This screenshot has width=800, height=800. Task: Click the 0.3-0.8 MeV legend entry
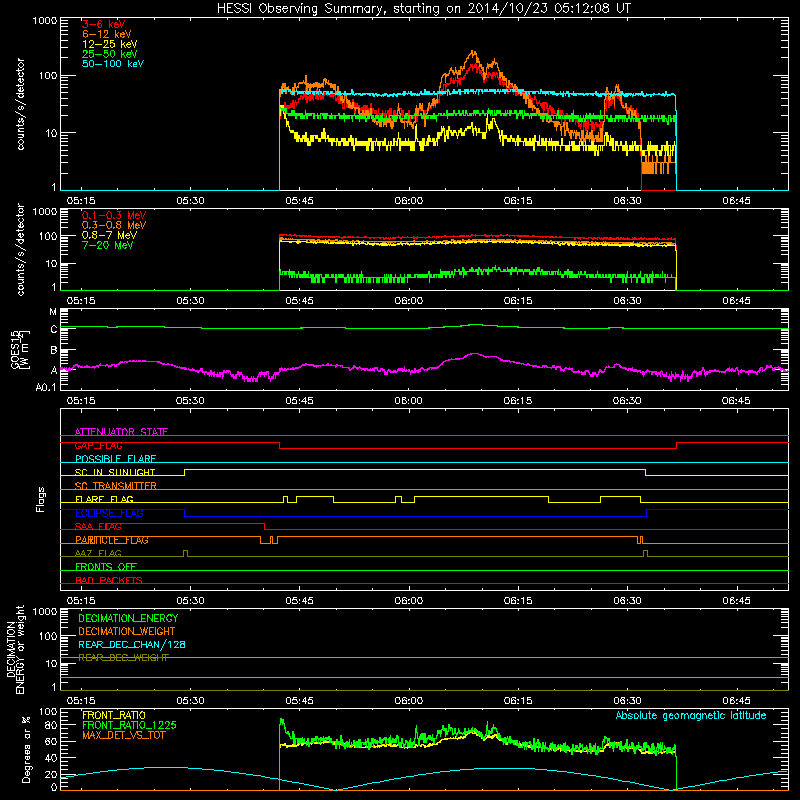[x=114, y=226]
